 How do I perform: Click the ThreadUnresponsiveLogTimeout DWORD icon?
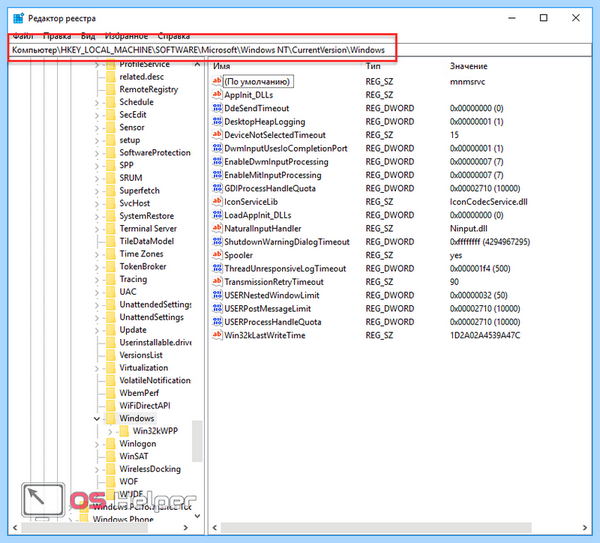click(x=217, y=268)
